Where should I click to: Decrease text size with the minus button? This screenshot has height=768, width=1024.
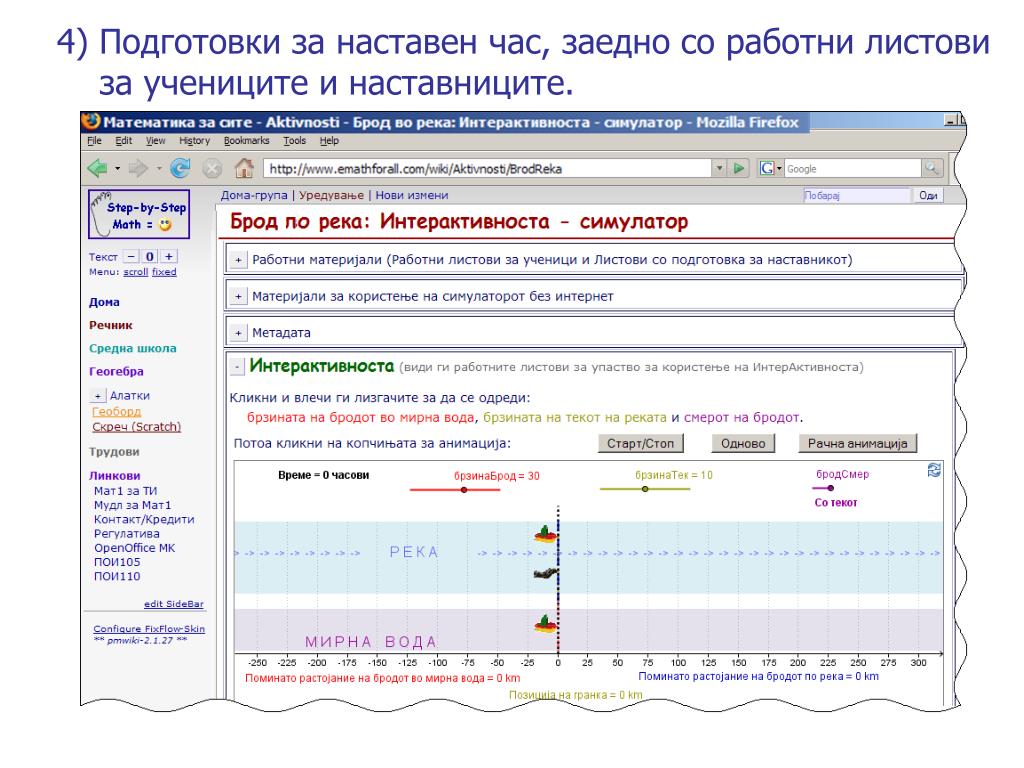[131, 257]
